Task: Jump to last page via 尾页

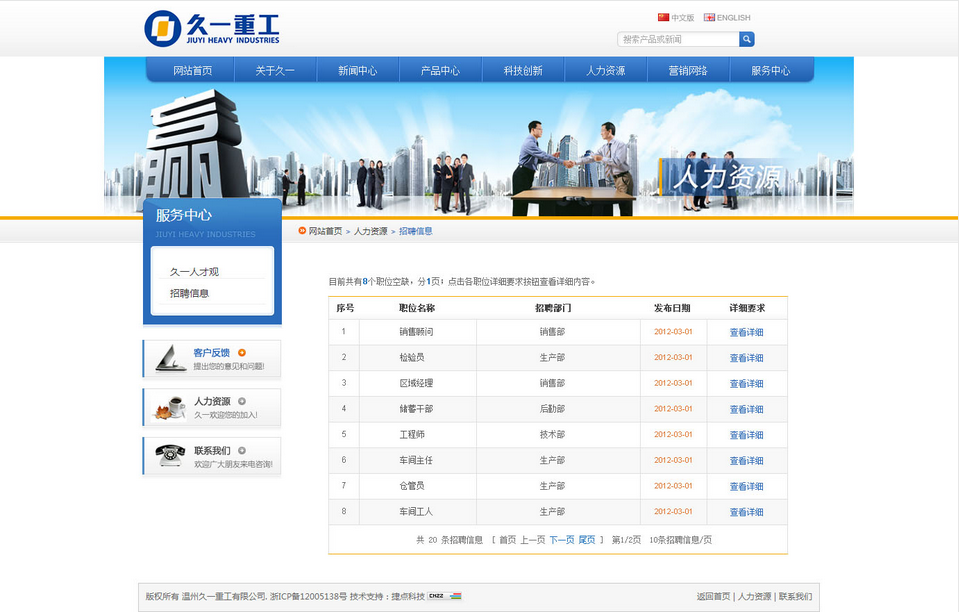Action: (x=586, y=540)
